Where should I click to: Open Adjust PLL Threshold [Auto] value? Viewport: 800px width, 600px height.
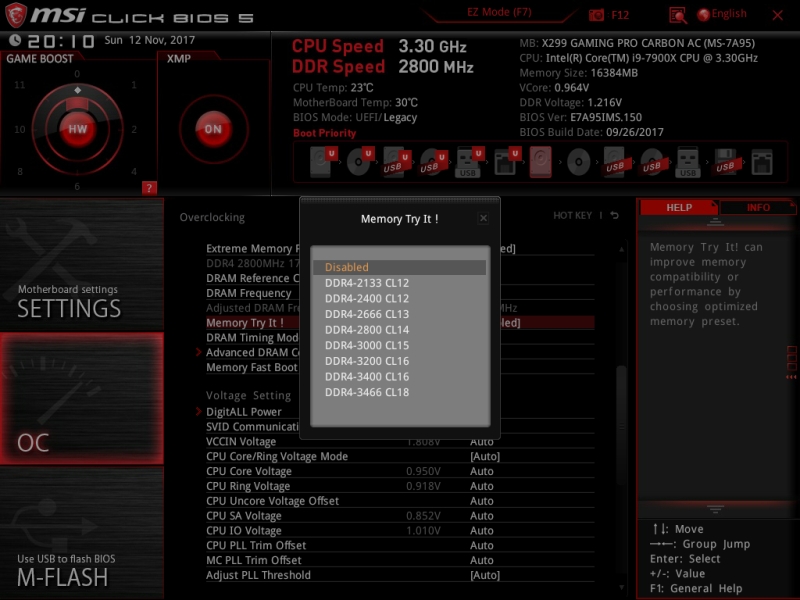(x=485, y=575)
